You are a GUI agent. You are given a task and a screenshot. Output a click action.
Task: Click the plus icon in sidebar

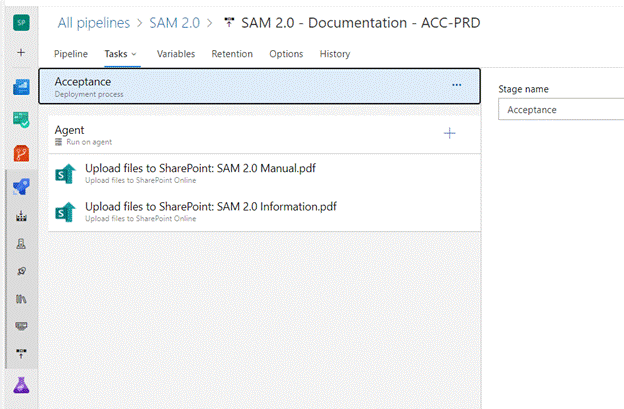pyautogui.click(x=21, y=53)
